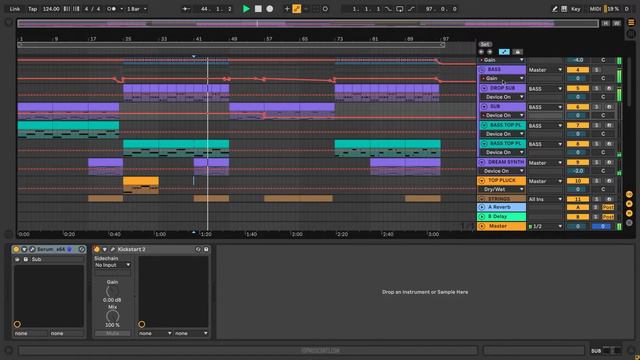This screenshot has width=640, height=360.
Task: Click the Arrangement Record button
Action: click(x=269, y=9)
